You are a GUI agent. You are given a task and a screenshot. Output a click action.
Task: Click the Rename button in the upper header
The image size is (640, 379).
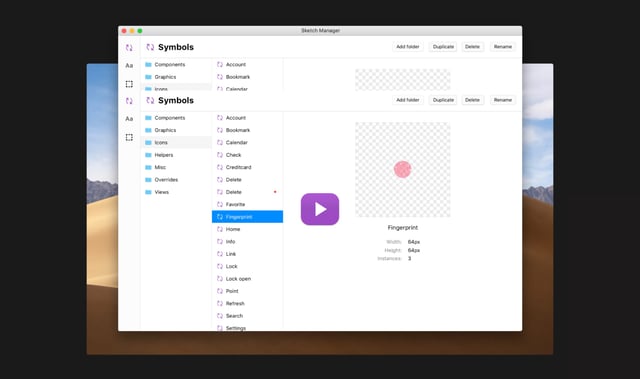[x=503, y=47]
